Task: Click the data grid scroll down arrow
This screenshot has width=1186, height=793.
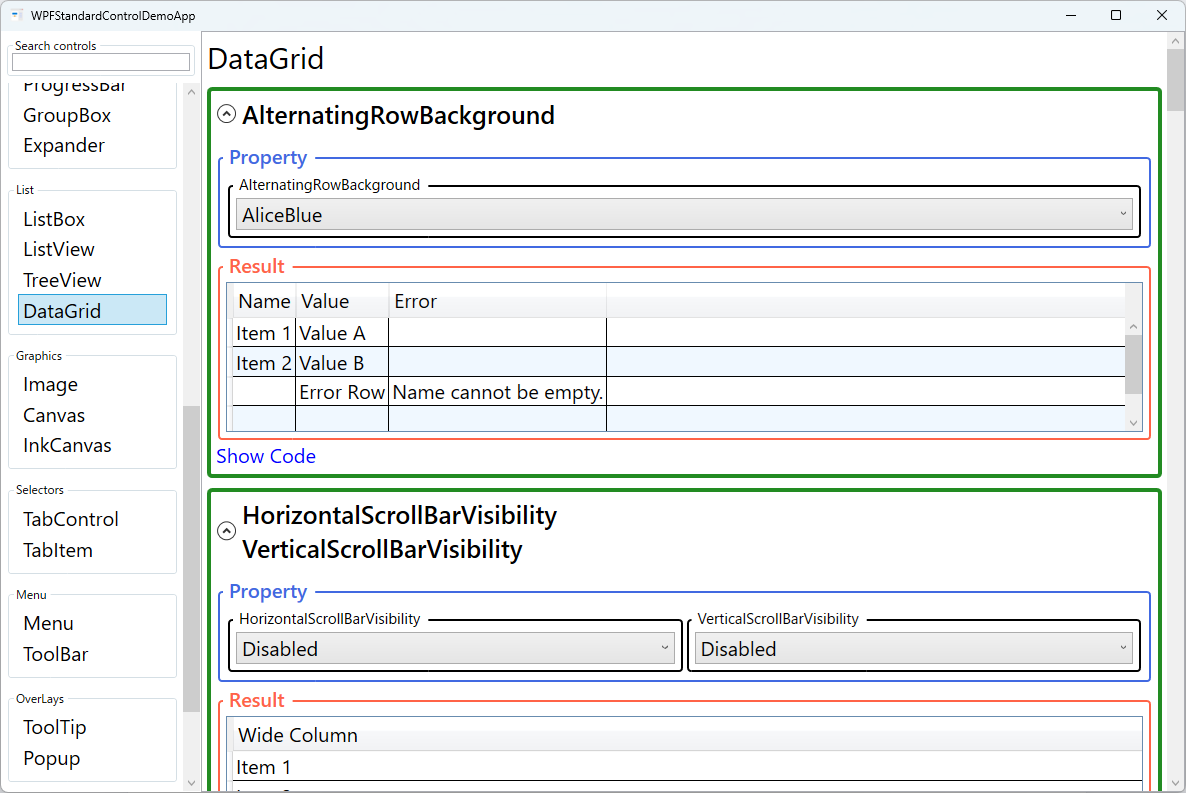Action: coord(1133,423)
